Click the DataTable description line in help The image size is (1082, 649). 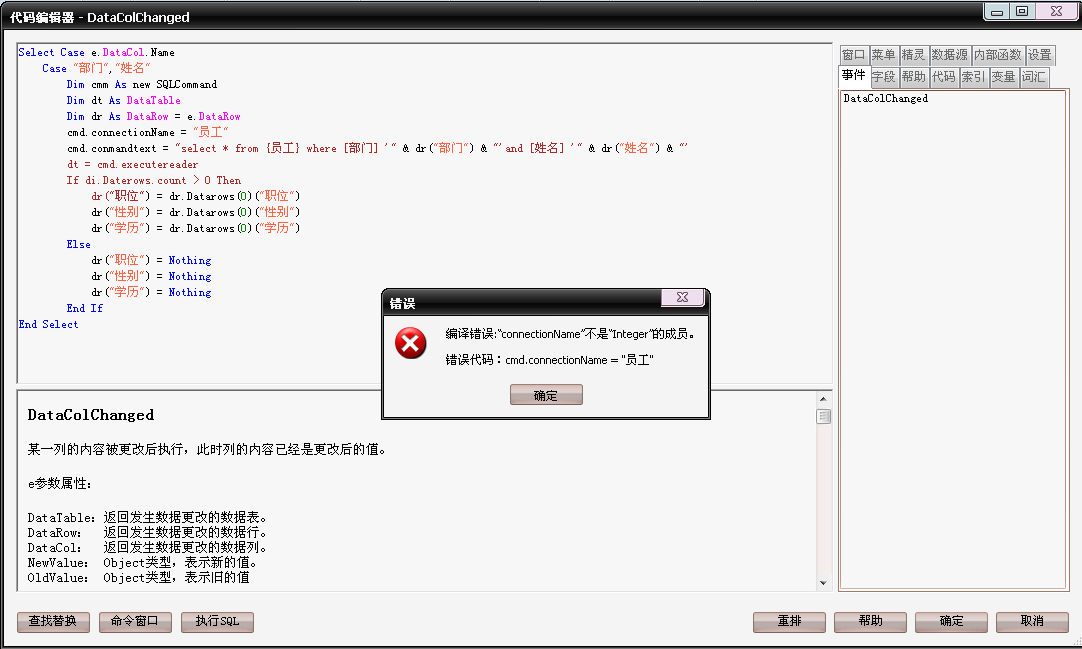click(147, 517)
